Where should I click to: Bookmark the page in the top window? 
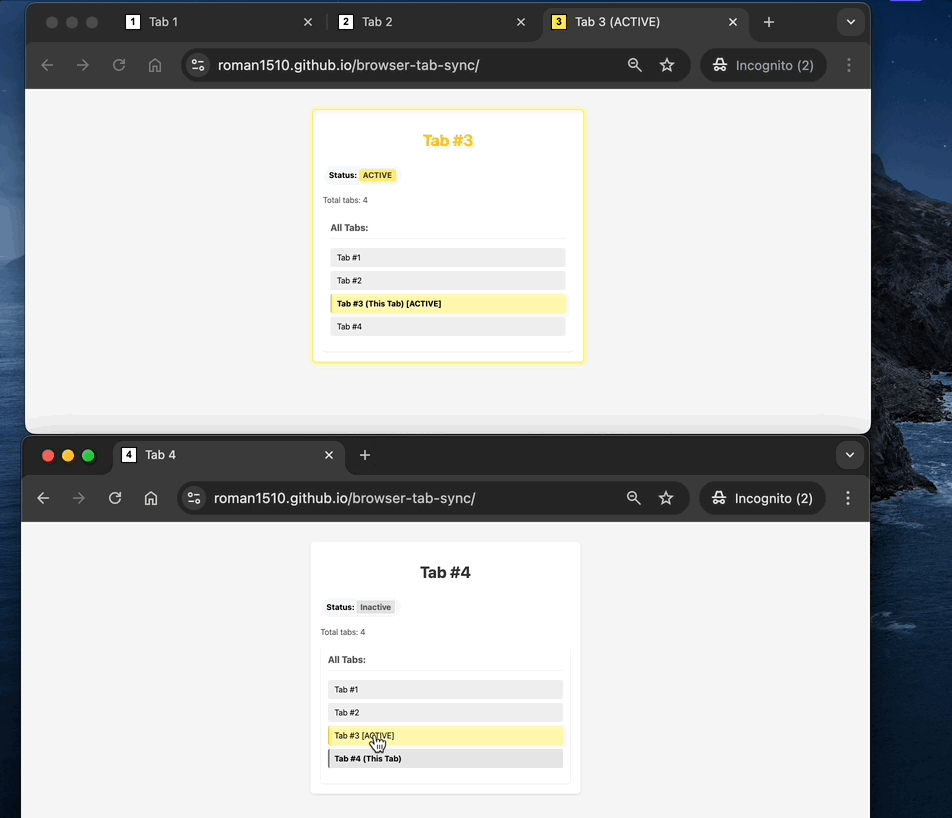pos(667,65)
